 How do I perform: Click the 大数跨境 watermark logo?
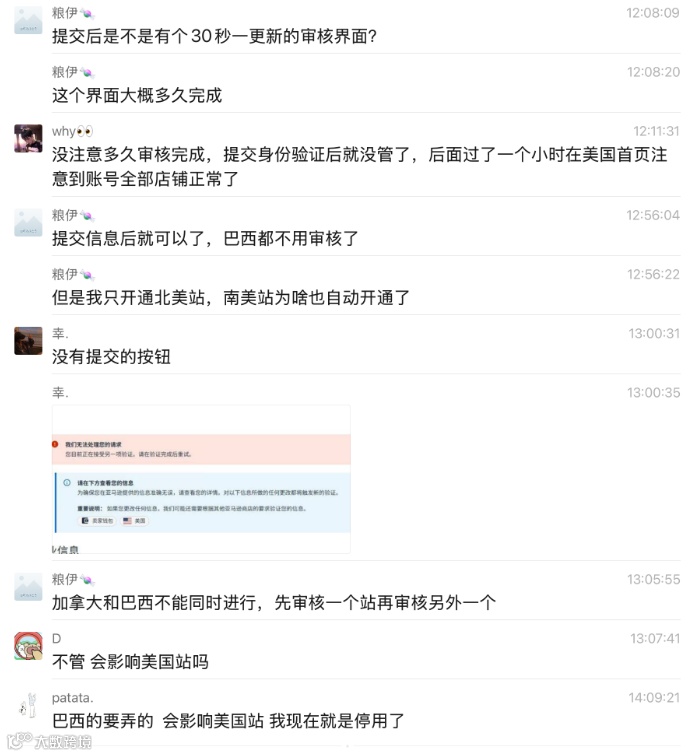pos(49,742)
